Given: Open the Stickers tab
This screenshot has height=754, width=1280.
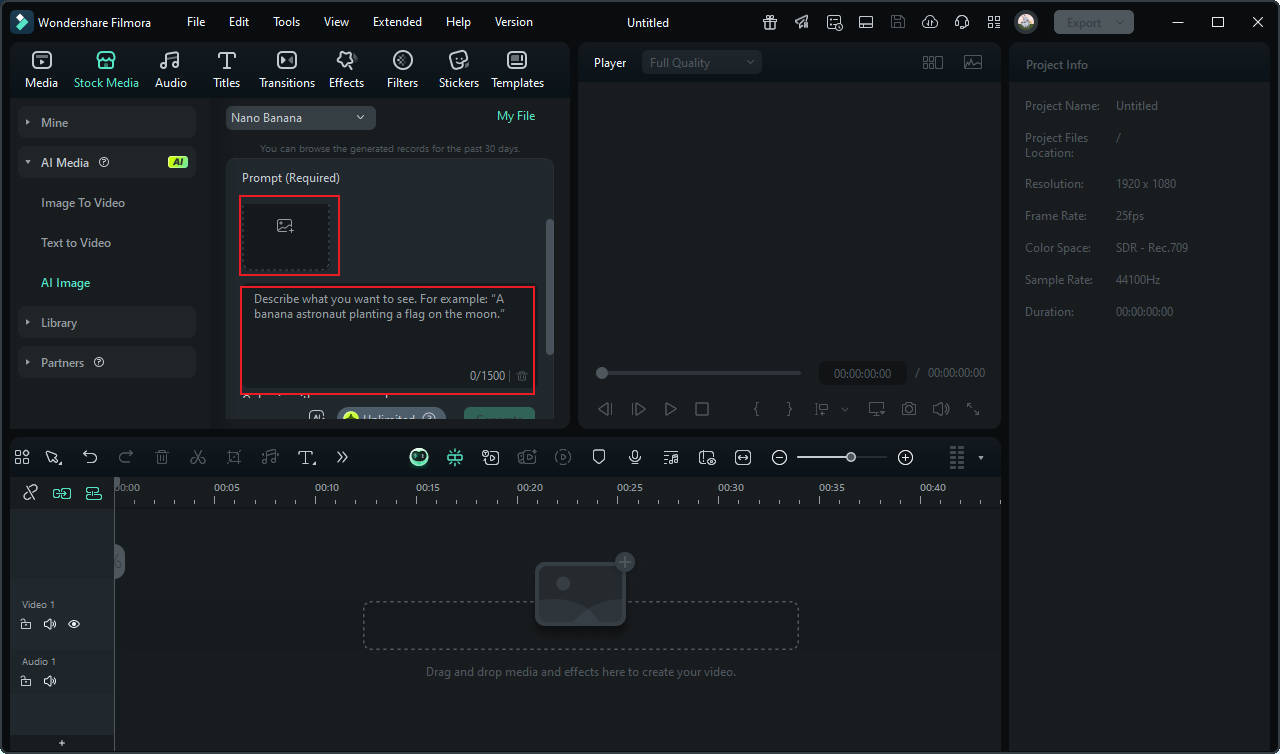Looking at the screenshot, I should pos(459,70).
